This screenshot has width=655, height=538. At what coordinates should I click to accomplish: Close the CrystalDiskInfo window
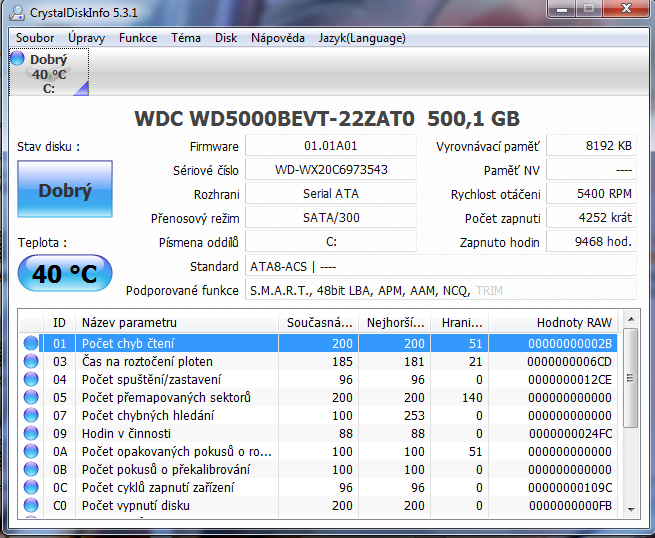626,8
